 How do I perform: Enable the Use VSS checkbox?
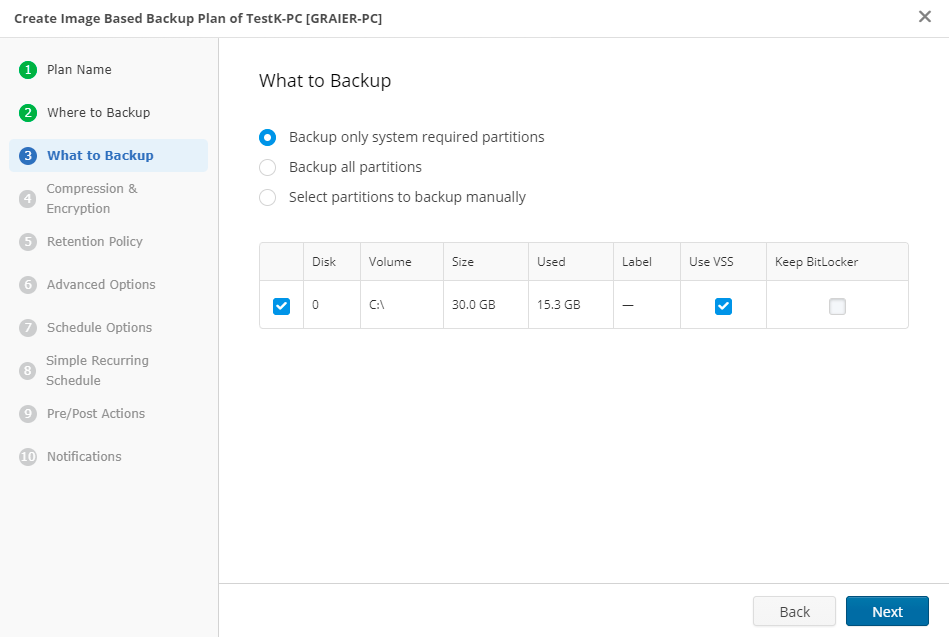[x=721, y=306]
